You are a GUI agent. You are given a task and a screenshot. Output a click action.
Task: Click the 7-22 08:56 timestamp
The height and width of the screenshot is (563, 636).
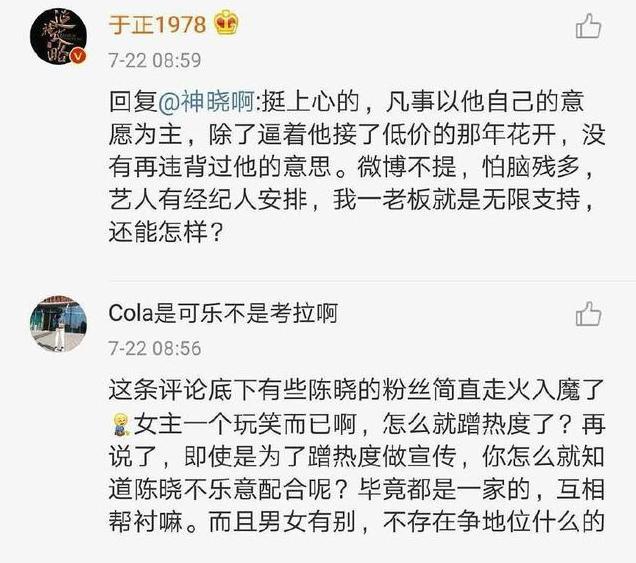coord(155,348)
